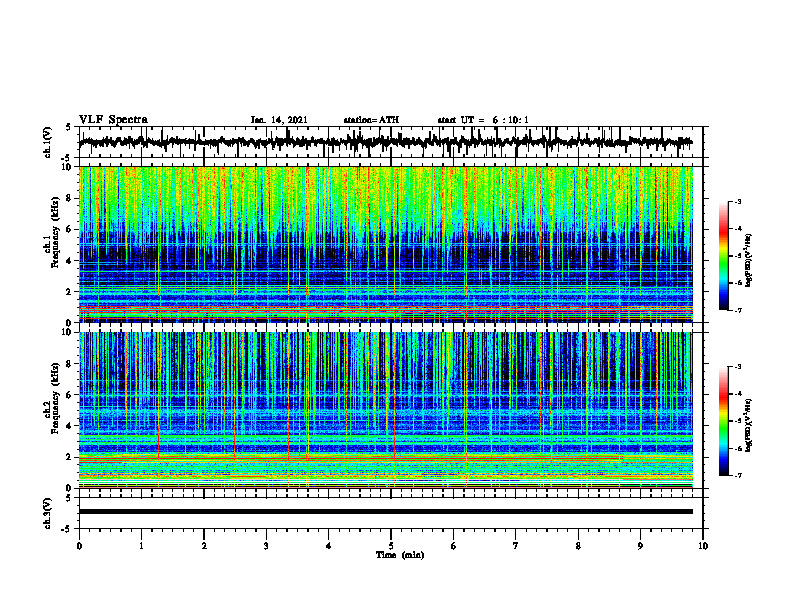Click the ch.2 "Frequency (kHz)" axis label

55,397
